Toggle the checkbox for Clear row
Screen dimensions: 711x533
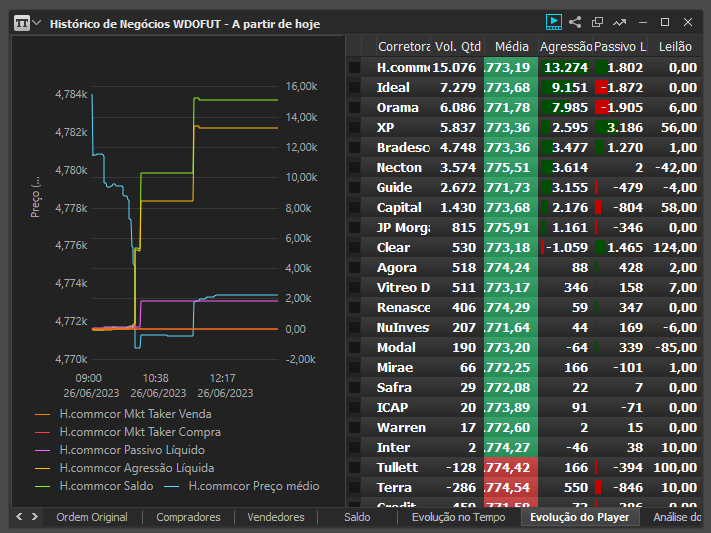[x=355, y=247]
